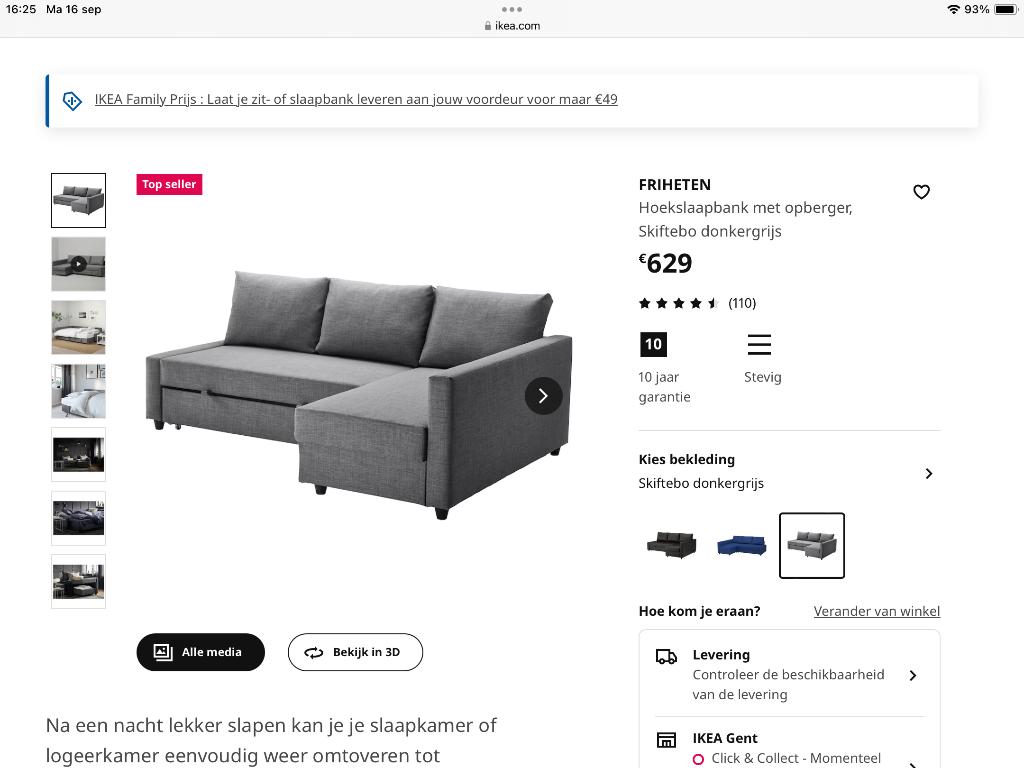
Task: Click the 10 jaar garantie badge
Action: pyautogui.click(x=653, y=344)
